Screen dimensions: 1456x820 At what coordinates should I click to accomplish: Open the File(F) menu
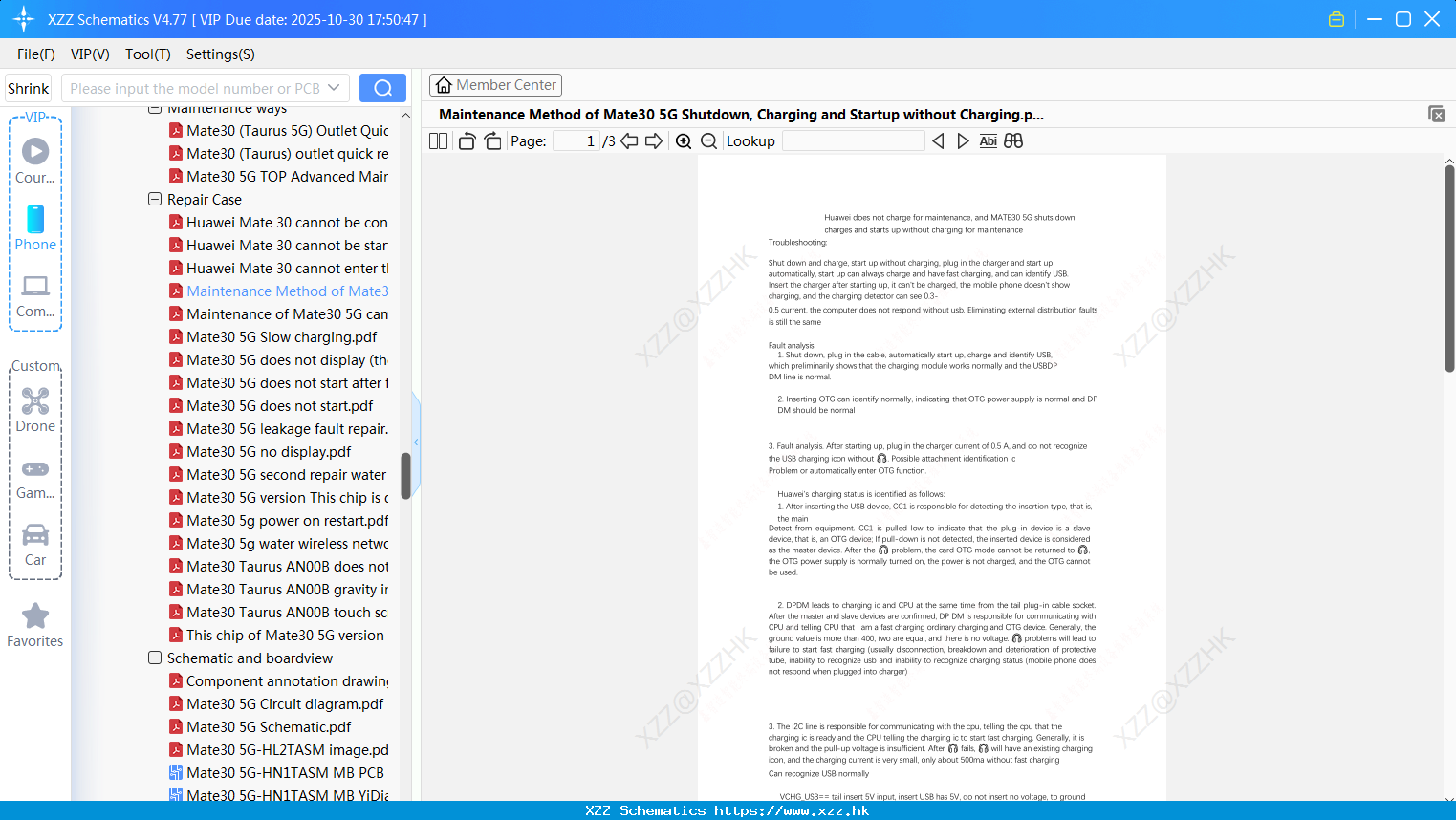(x=36, y=54)
